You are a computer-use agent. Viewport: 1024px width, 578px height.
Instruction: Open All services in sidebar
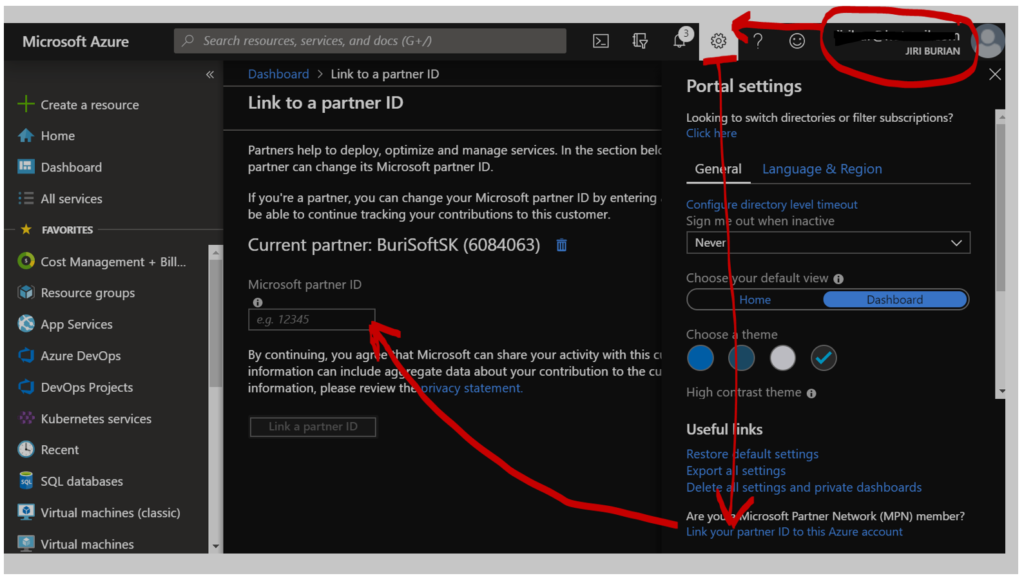tap(71, 199)
